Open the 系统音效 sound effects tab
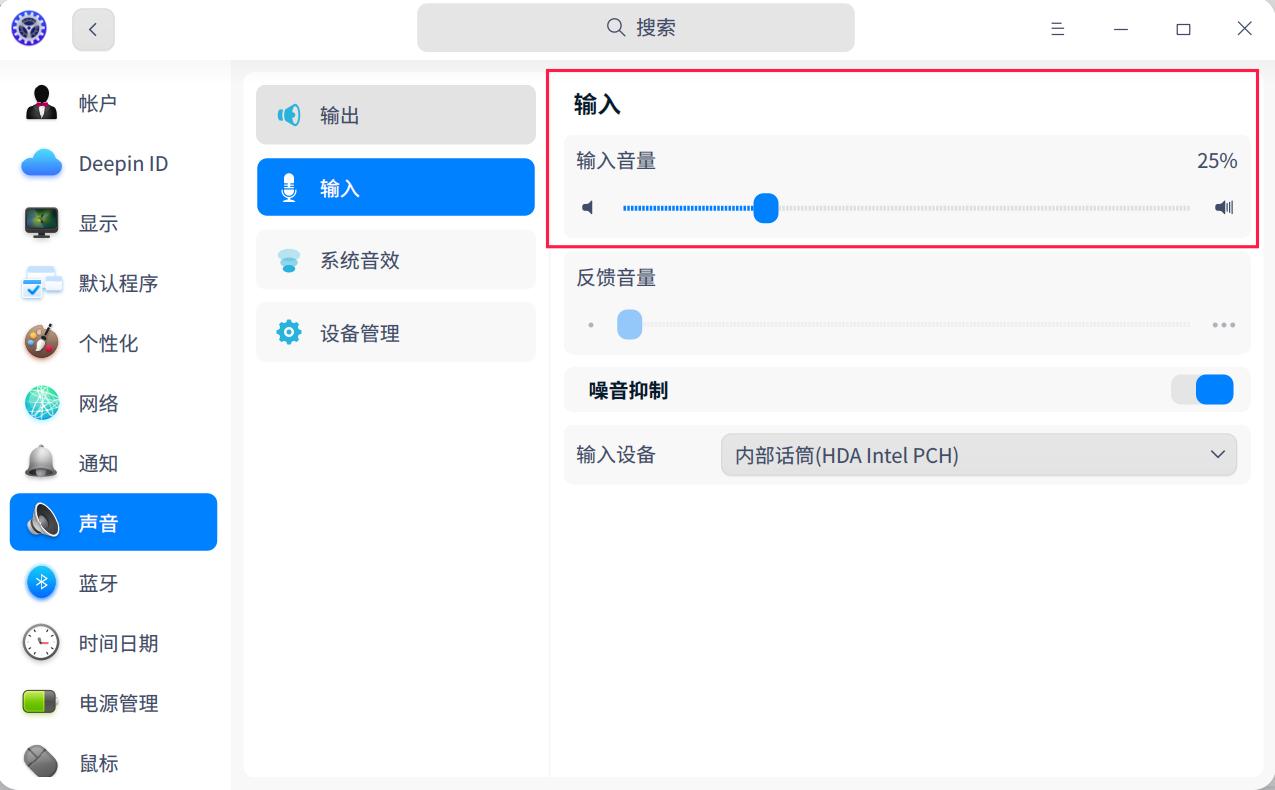 click(396, 260)
